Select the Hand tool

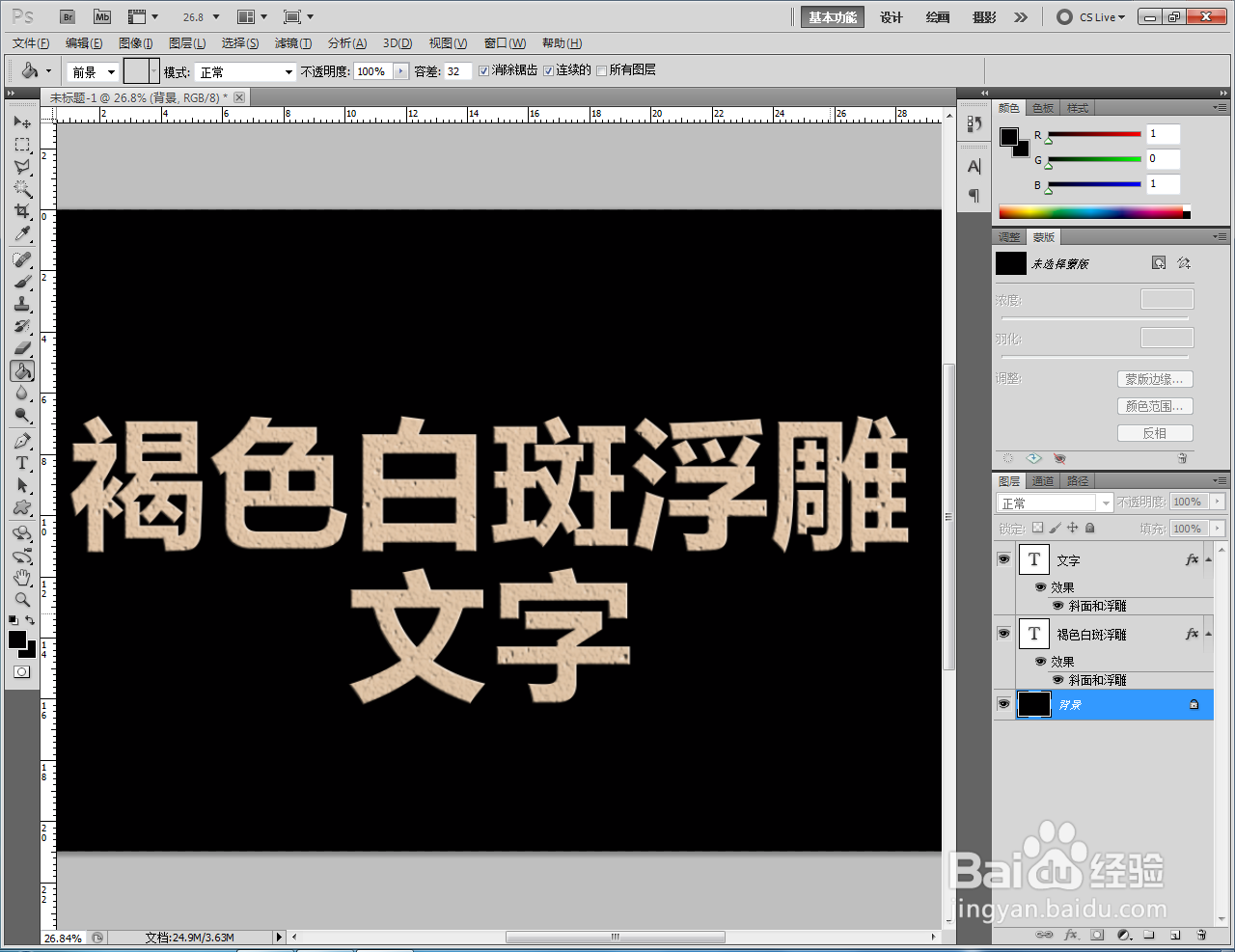pyautogui.click(x=22, y=579)
